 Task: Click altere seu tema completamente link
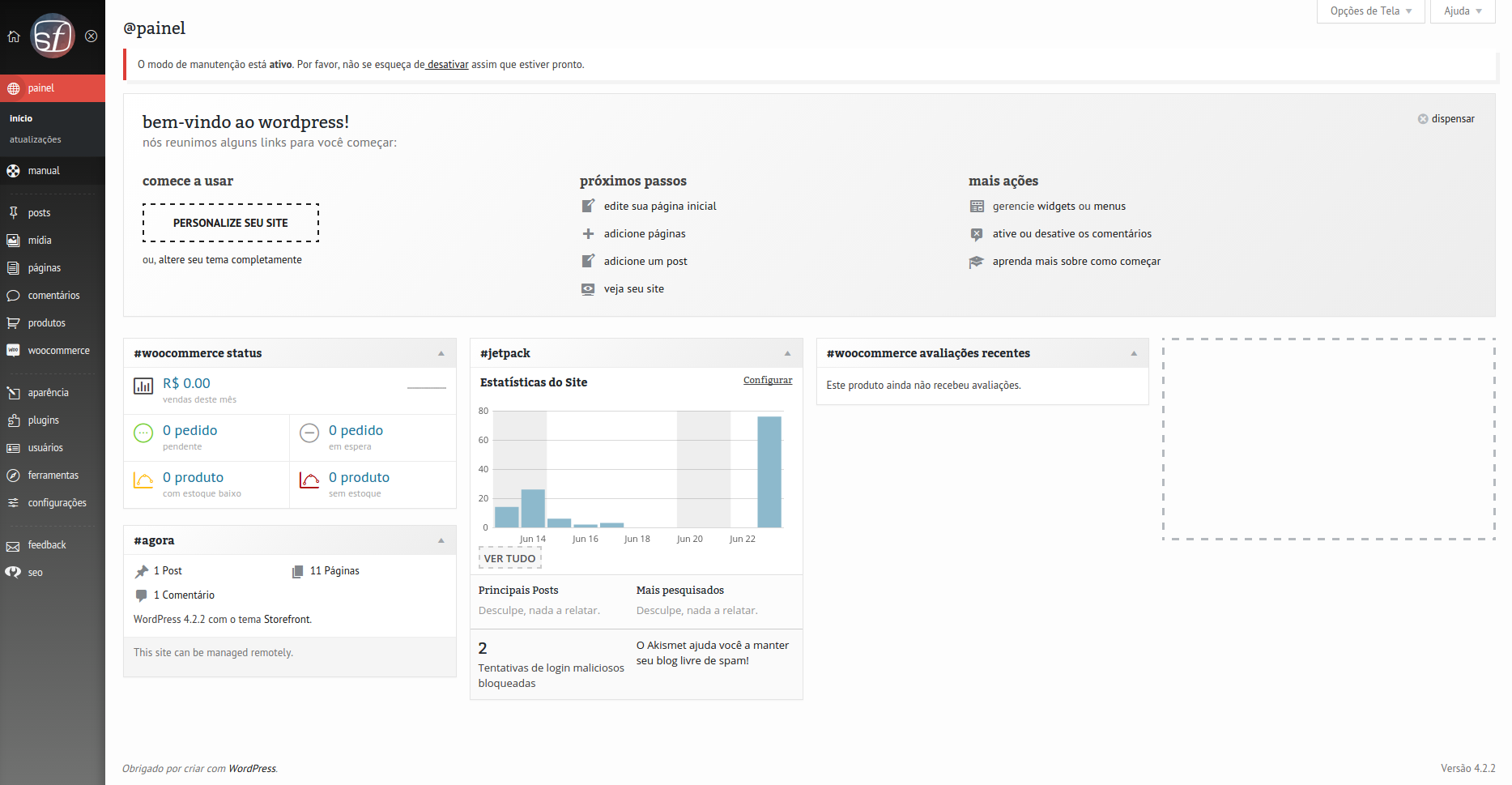(230, 260)
